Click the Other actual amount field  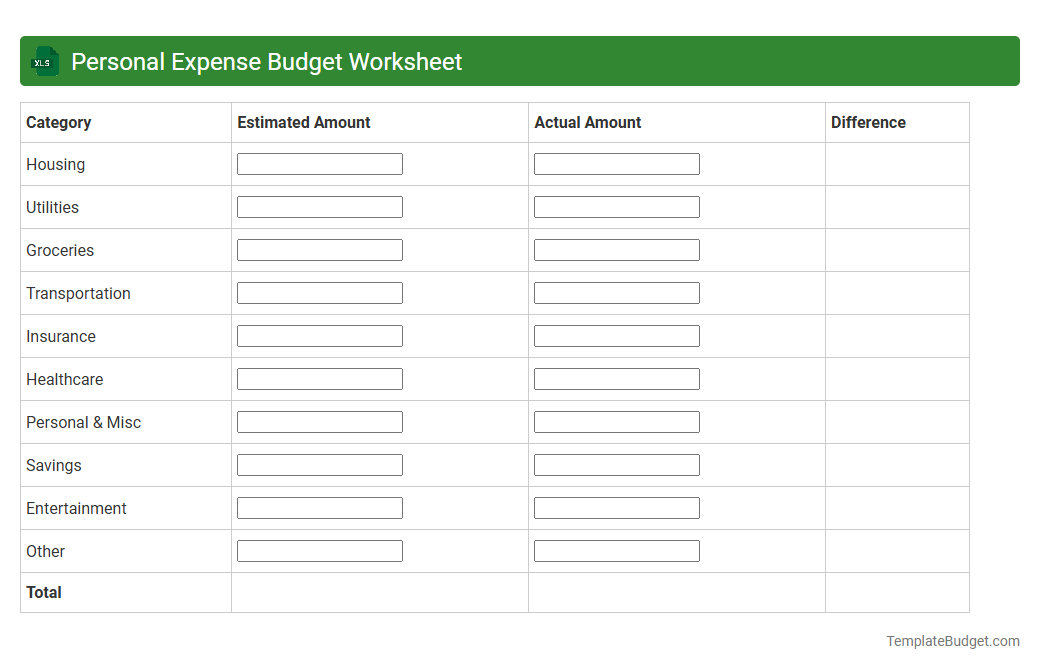point(616,550)
